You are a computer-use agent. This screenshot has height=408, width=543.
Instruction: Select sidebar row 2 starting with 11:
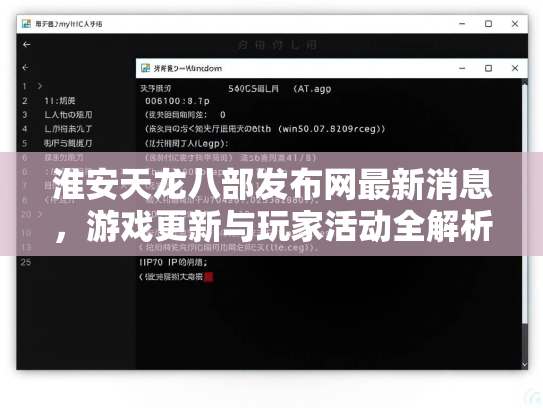coord(60,100)
